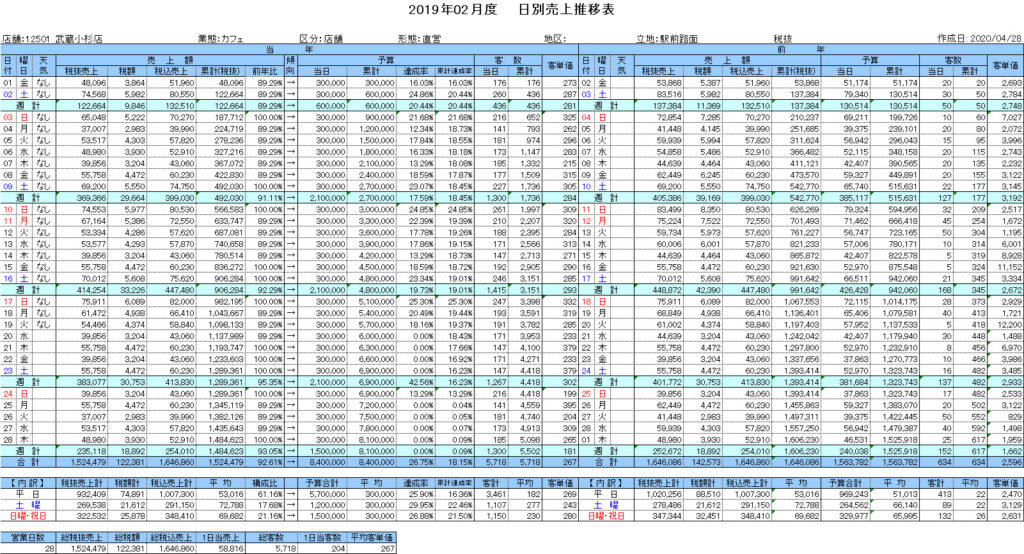Click the Sunday-holiday total 322,532
1024x554 pixels.
click(91, 516)
